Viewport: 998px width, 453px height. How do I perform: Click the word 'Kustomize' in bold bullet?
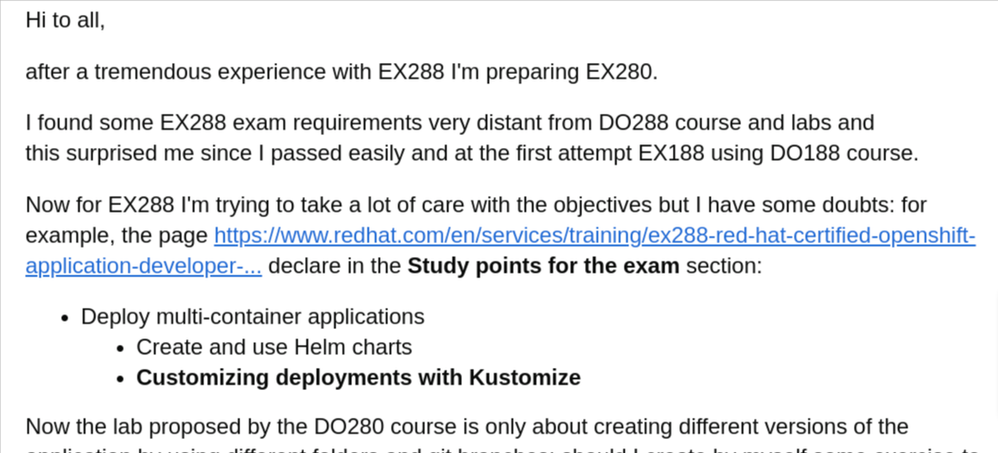pyautogui.click(x=524, y=378)
